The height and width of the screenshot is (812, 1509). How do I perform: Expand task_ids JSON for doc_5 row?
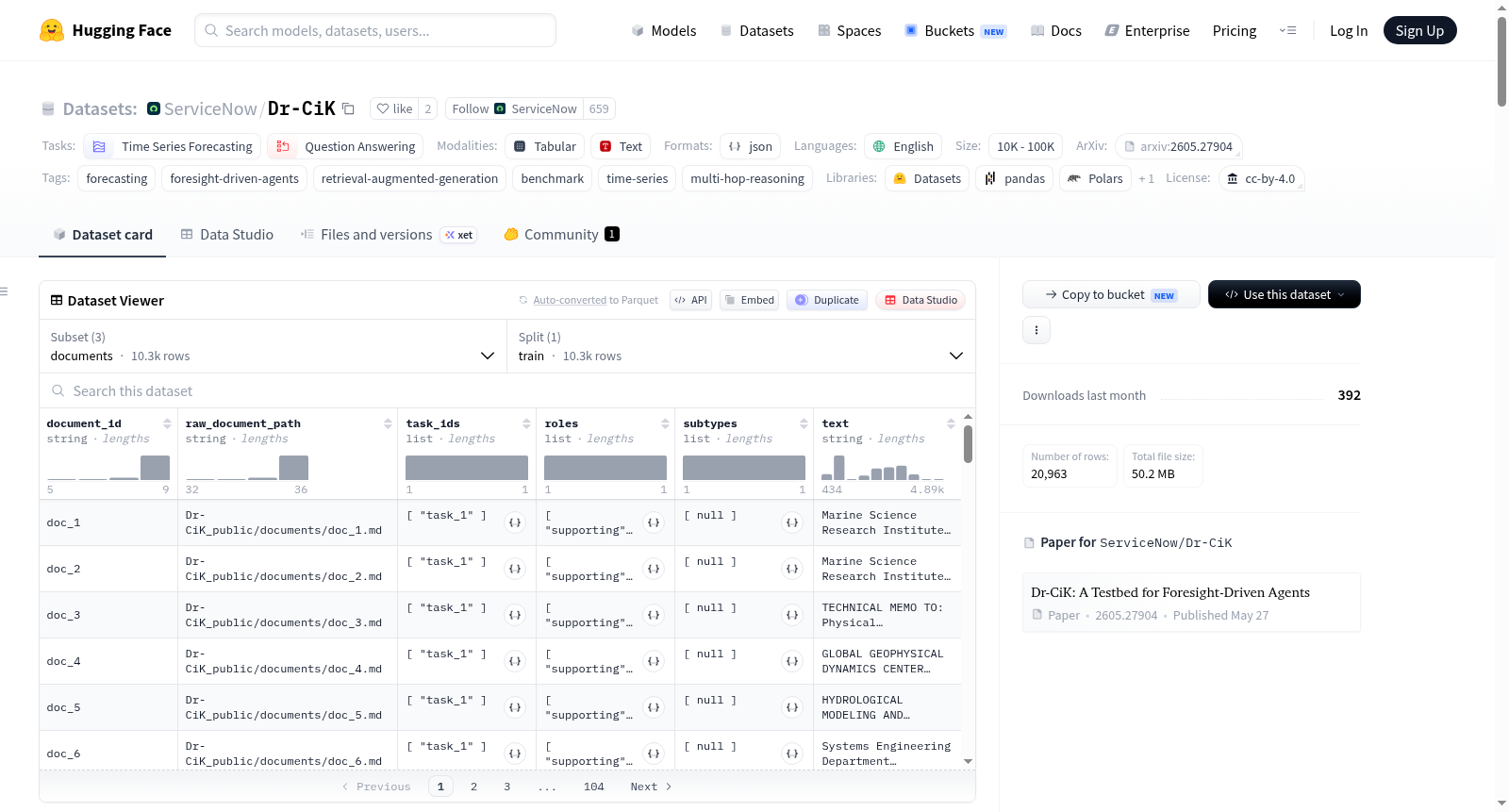(x=515, y=707)
